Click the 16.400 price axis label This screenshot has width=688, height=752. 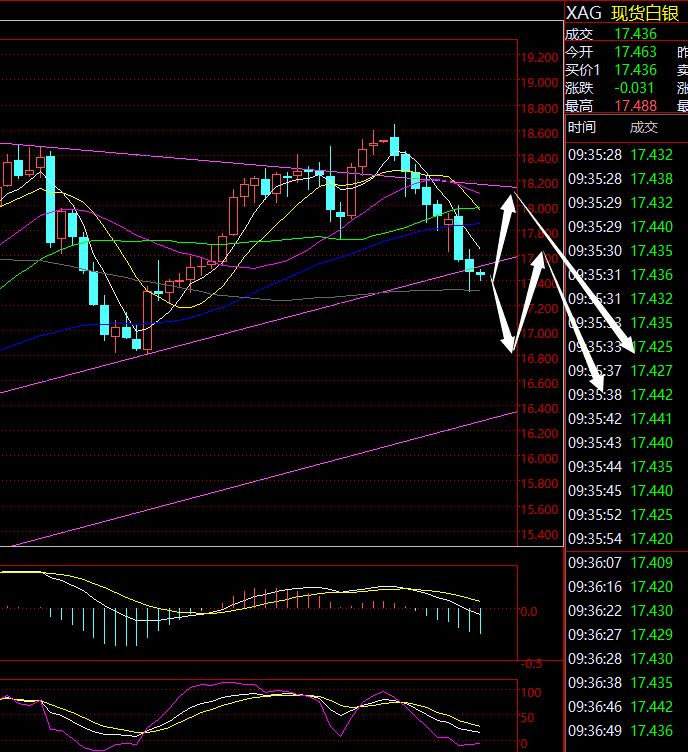(x=539, y=409)
